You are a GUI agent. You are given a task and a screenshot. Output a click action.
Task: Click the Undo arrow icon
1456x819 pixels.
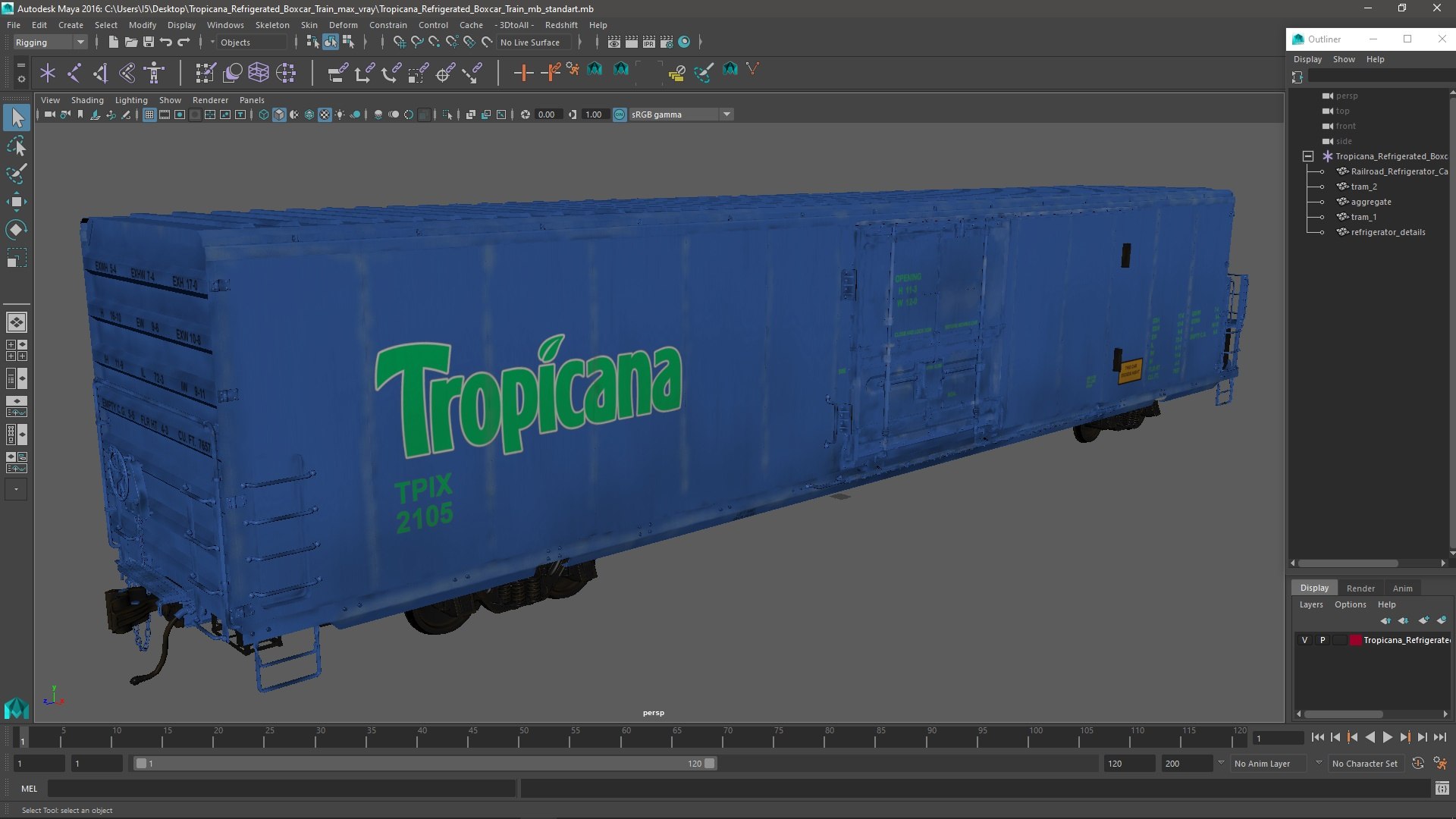pyautogui.click(x=165, y=42)
